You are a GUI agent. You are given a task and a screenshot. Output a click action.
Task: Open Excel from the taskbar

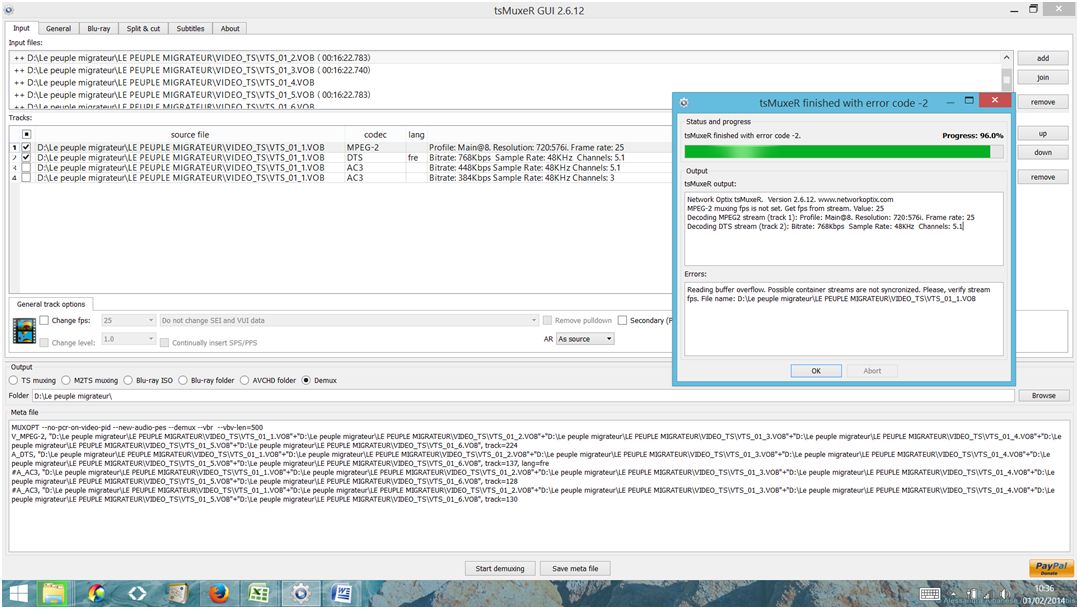[x=260, y=593]
